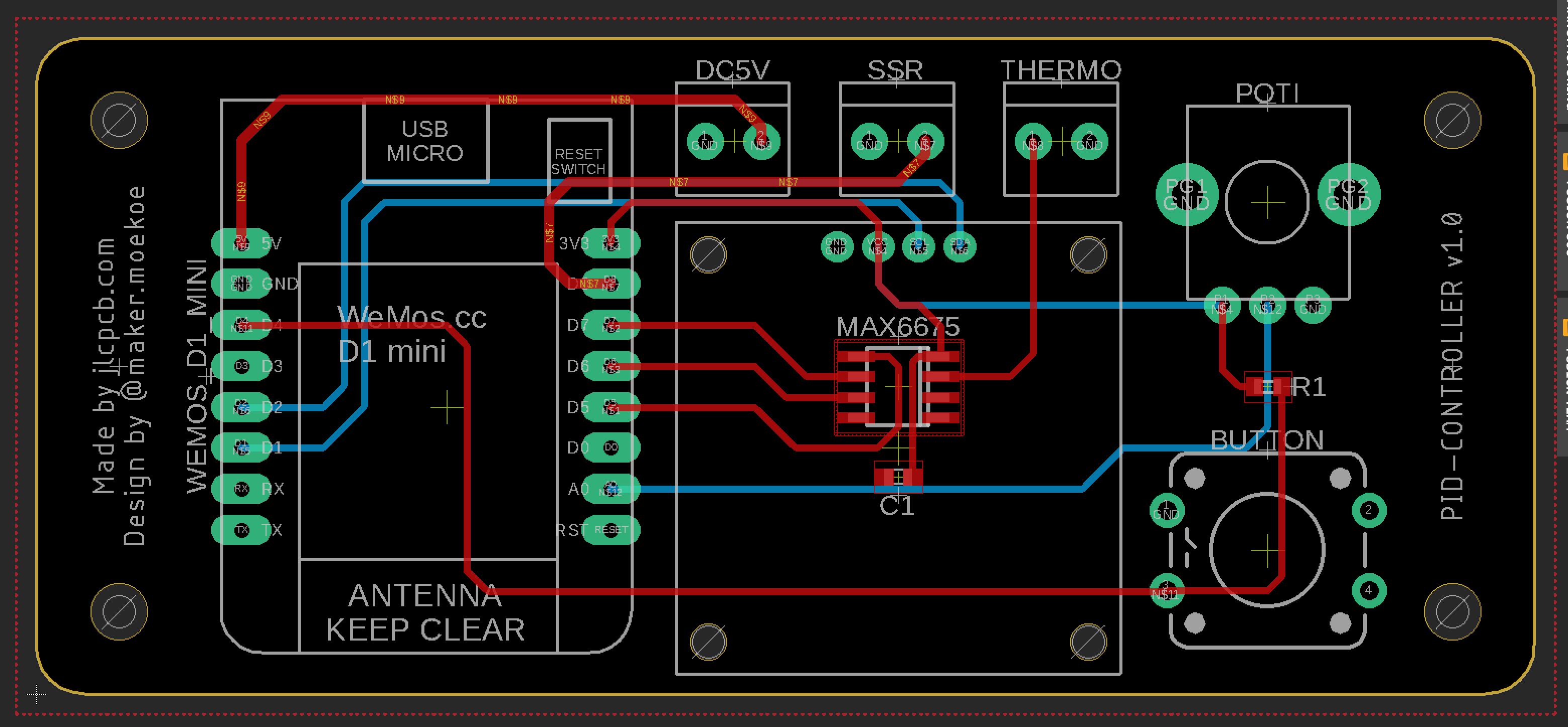Screen dimensions: 1568x727
Task: Select the PID-CONTROLLER v1.0 silkscreen text
Action: [1452, 366]
